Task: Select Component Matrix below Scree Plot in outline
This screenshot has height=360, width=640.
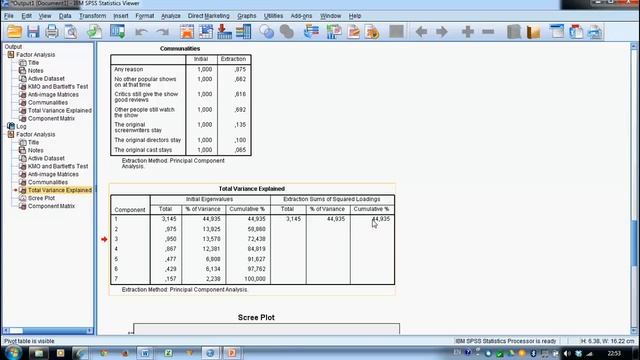Action: (51, 206)
